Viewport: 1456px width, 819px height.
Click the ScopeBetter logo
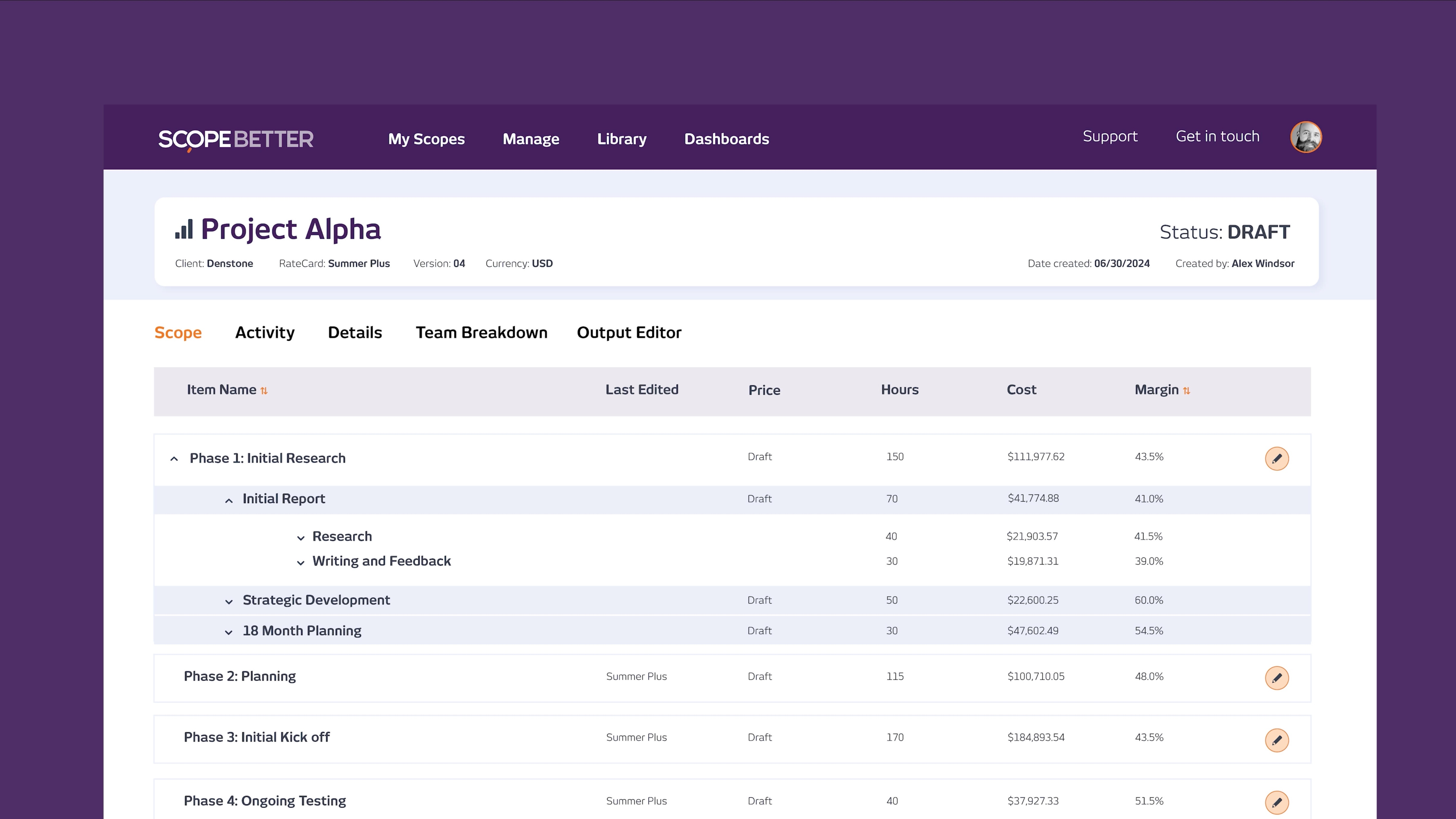236,139
